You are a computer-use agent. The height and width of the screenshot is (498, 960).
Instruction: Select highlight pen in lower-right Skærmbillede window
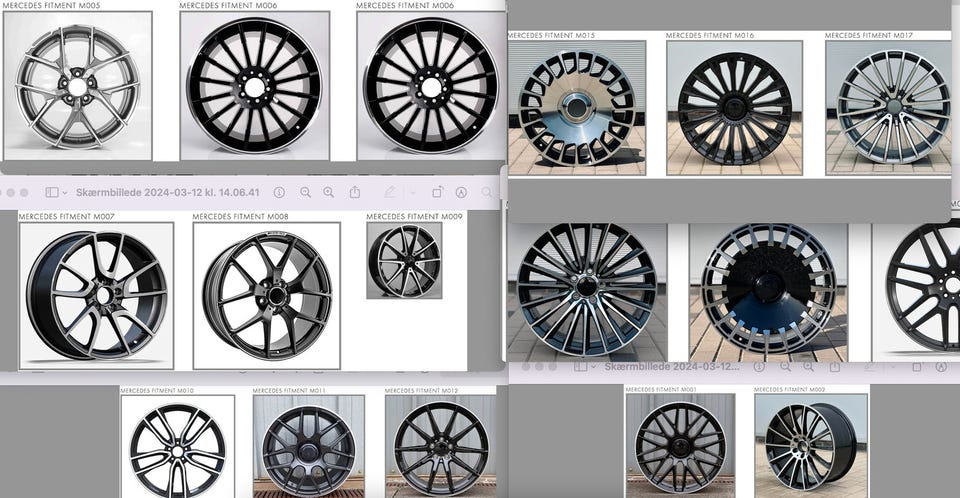coord(869,367)
